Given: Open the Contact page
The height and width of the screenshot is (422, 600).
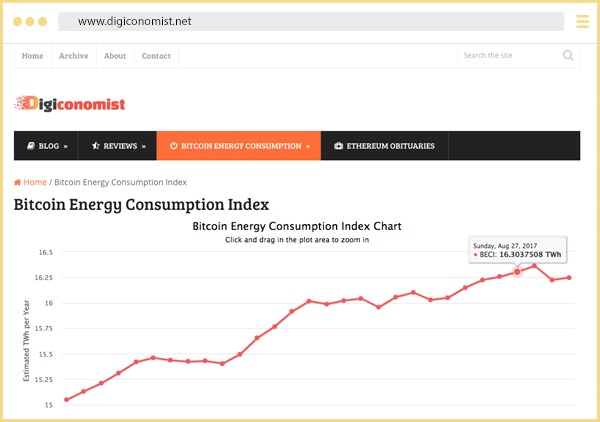Looking at the screenshot, I should pyautogui.click(x=156, y=56).
